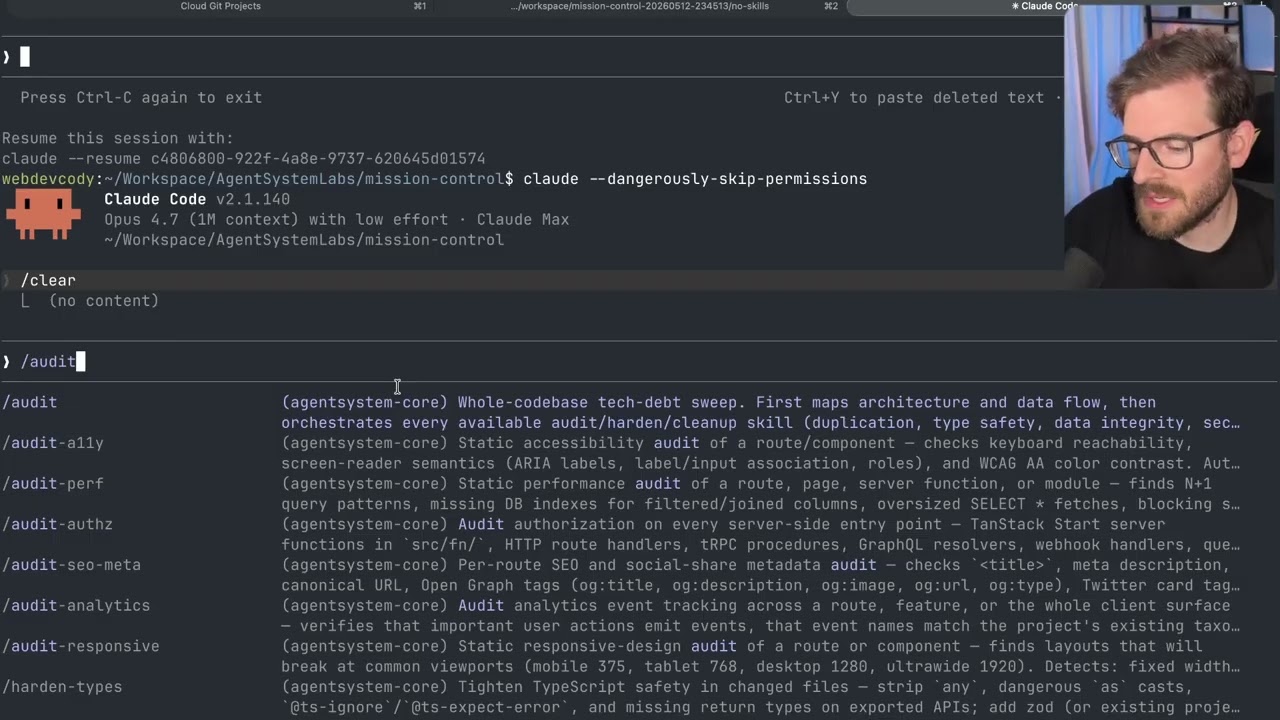
Task: Choose the /harden-types command suggestion
Action: point(62,687)
